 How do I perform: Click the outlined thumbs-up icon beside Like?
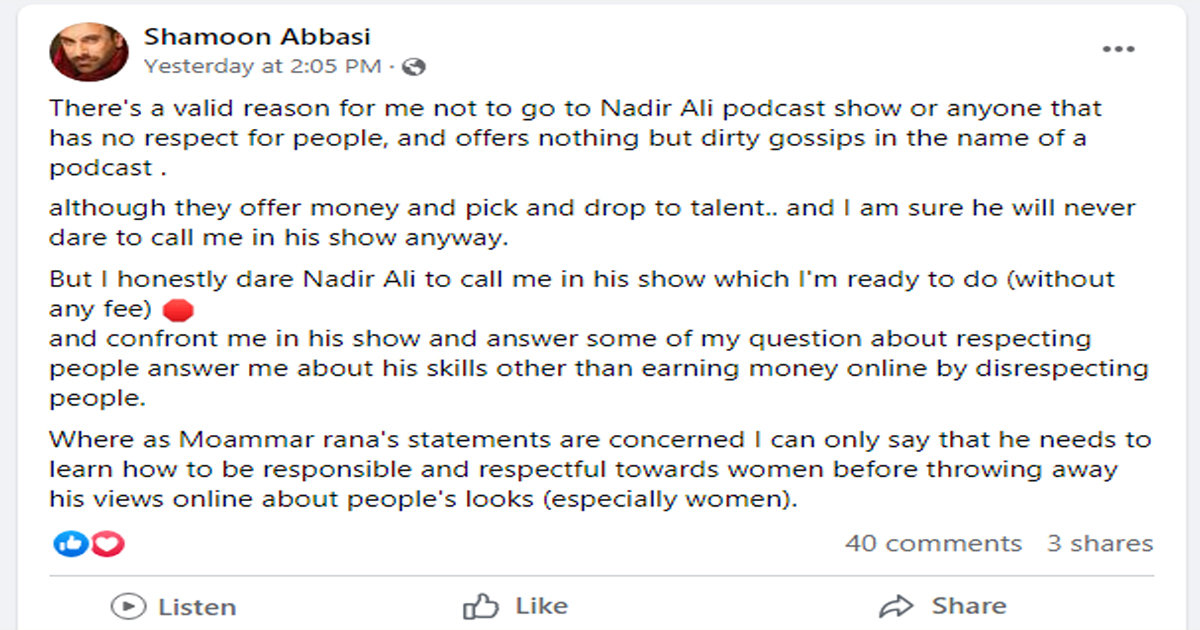click(x=481, y=605)
